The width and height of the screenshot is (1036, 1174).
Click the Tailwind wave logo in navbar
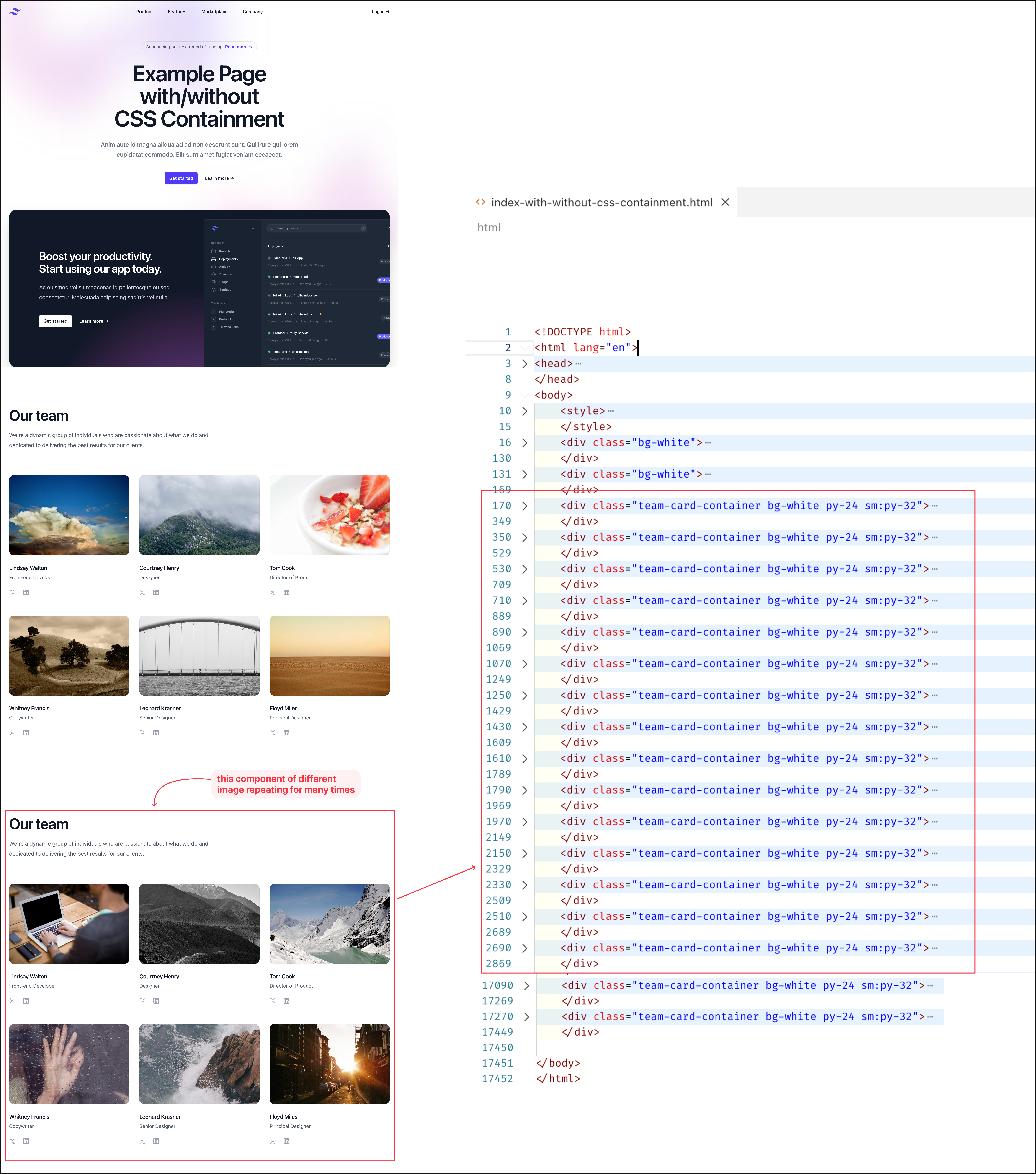tap(15, 11)
